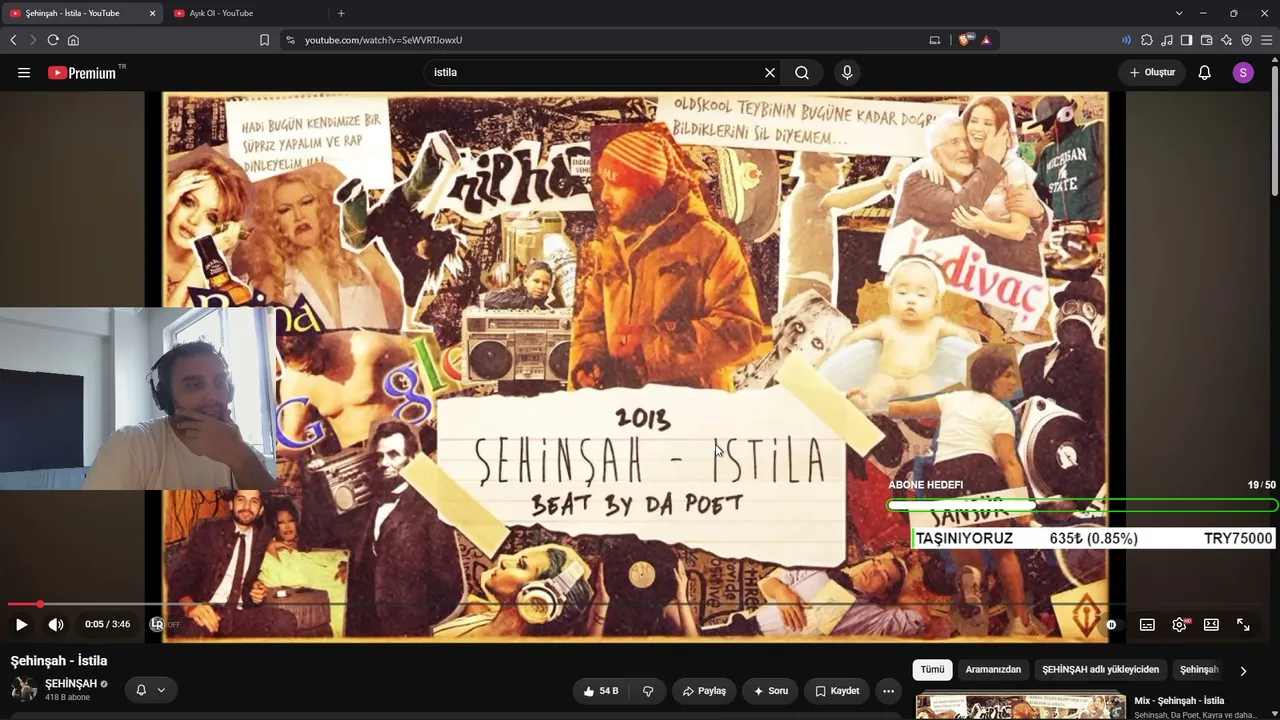Open the browser main menu
1280x720 pixels.
point(1266,40)
